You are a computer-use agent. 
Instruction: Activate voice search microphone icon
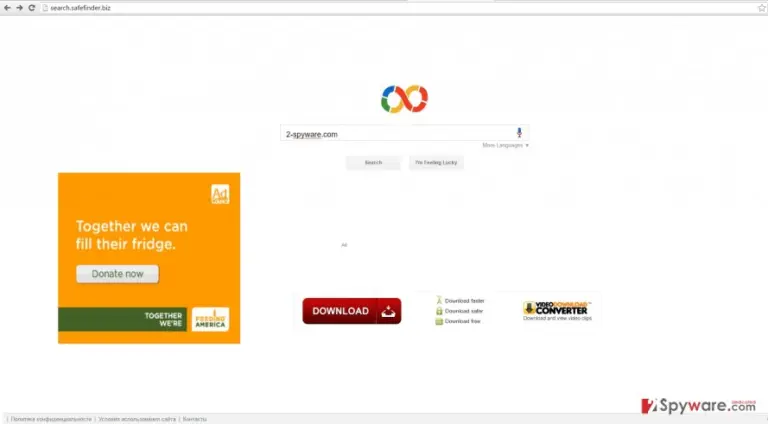[x=519, y=133]
